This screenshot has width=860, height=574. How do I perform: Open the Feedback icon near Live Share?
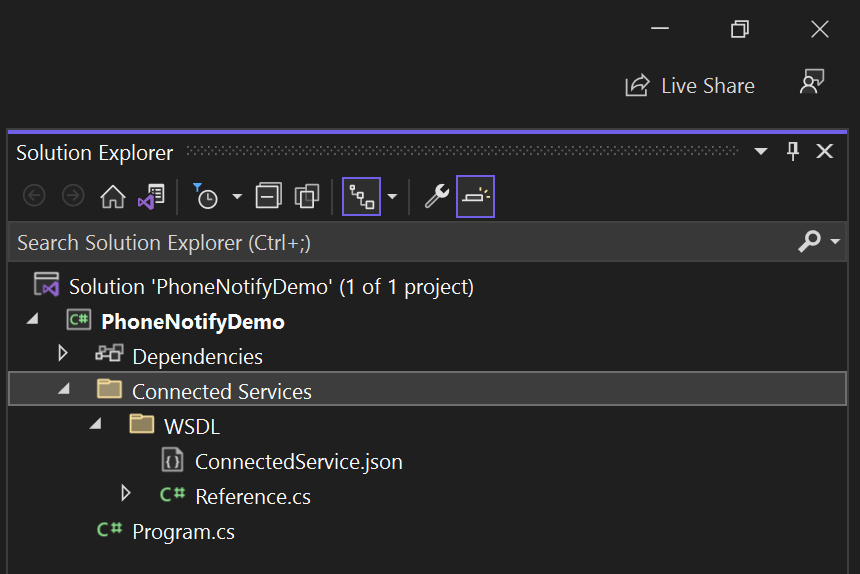pos(811,84)
